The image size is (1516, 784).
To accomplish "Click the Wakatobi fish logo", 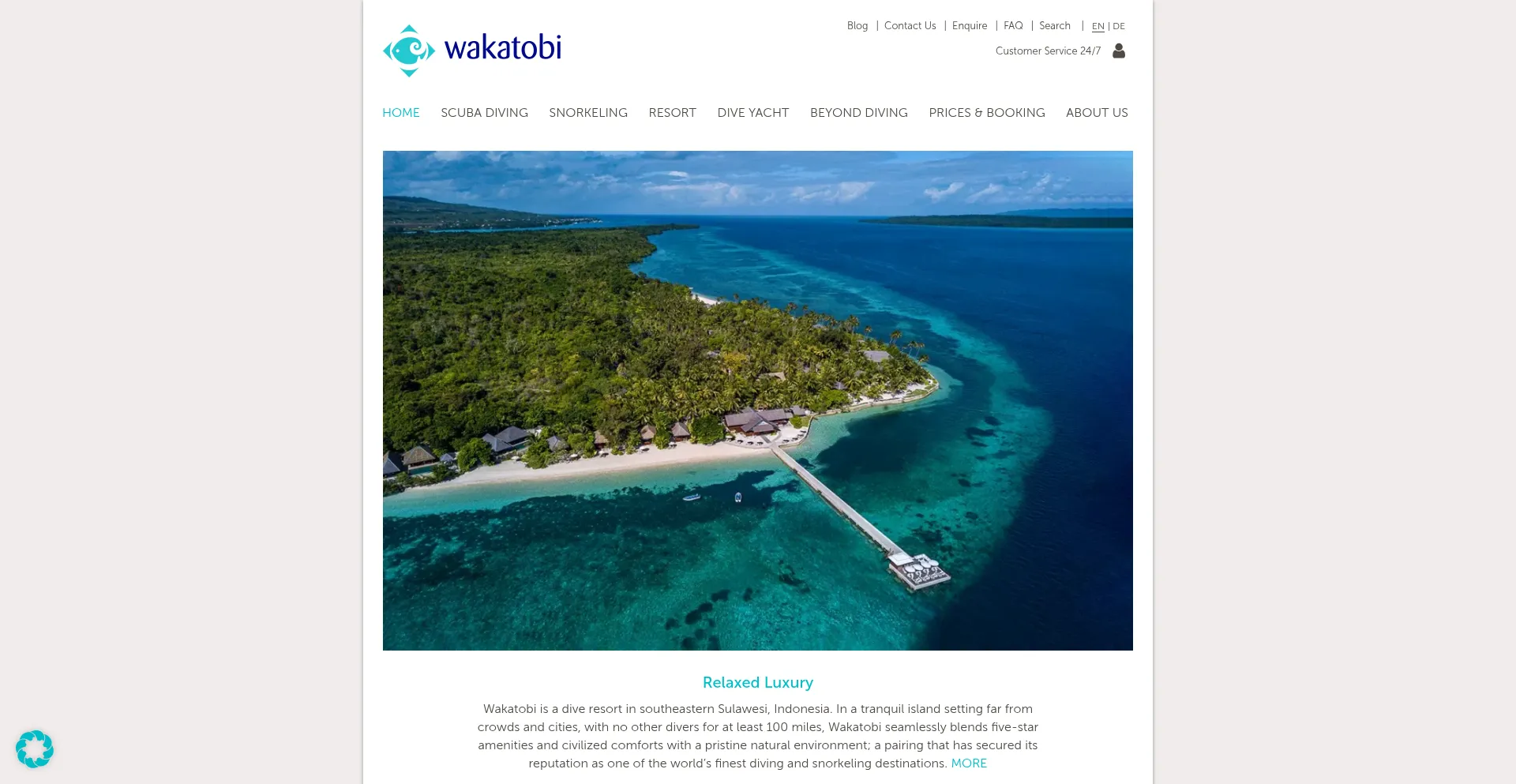I will coord(472,51).
